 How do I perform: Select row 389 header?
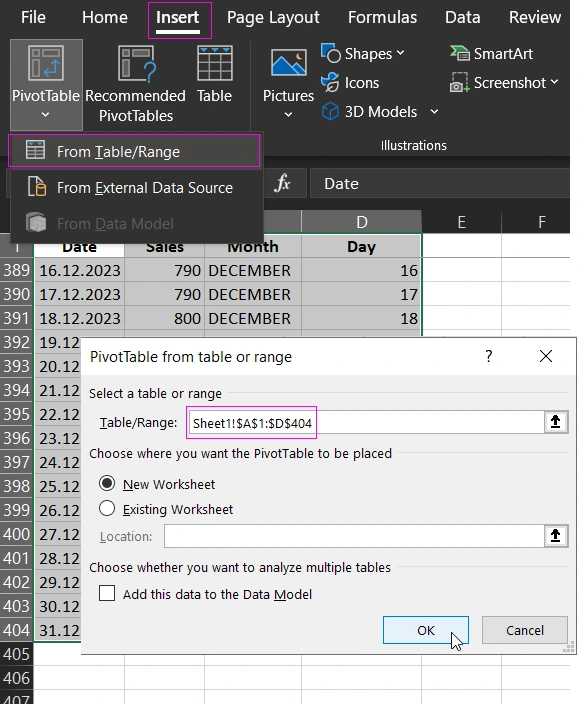coord(17,270)
